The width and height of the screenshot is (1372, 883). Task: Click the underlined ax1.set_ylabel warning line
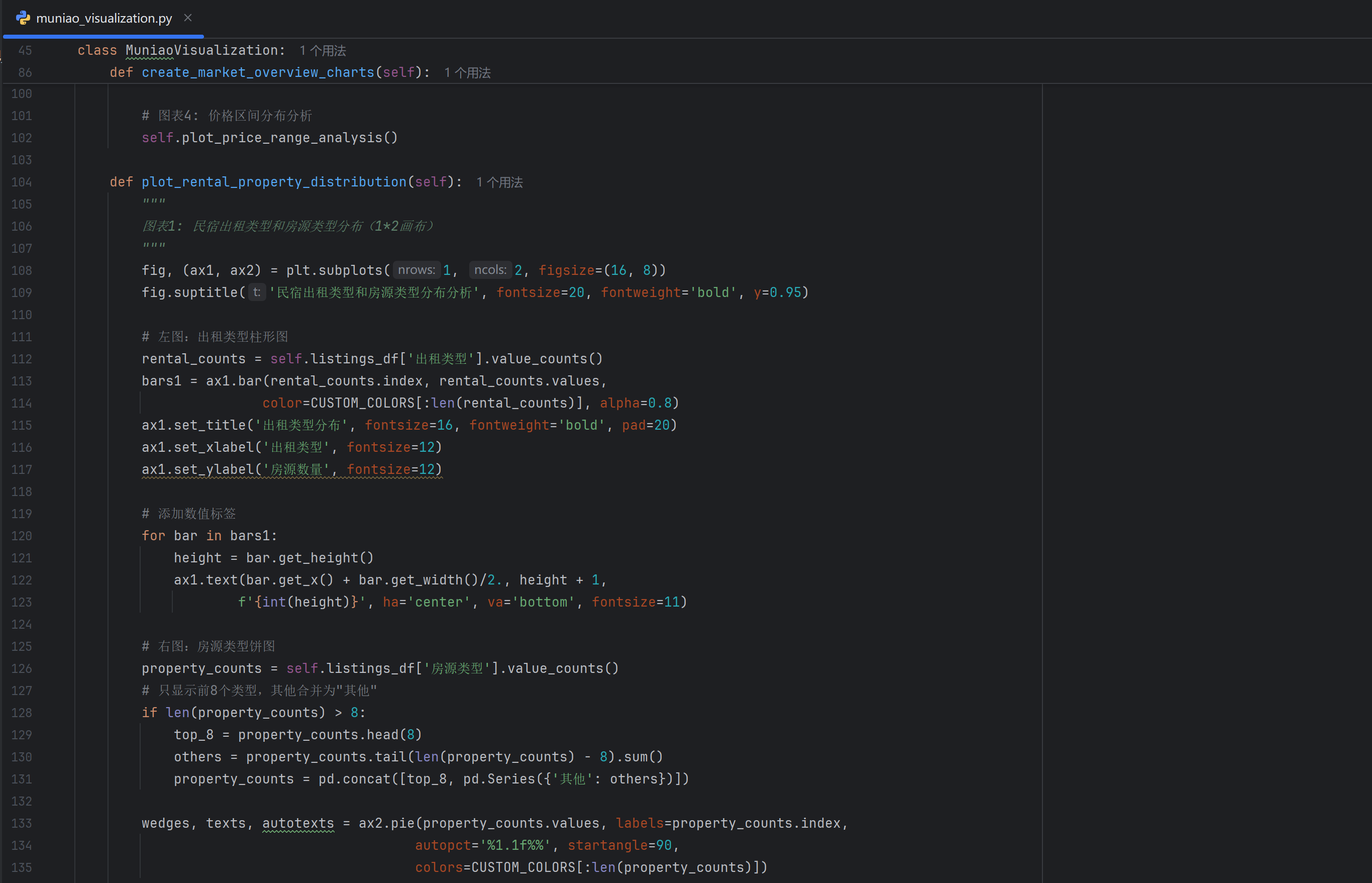[x=291, y=469]
